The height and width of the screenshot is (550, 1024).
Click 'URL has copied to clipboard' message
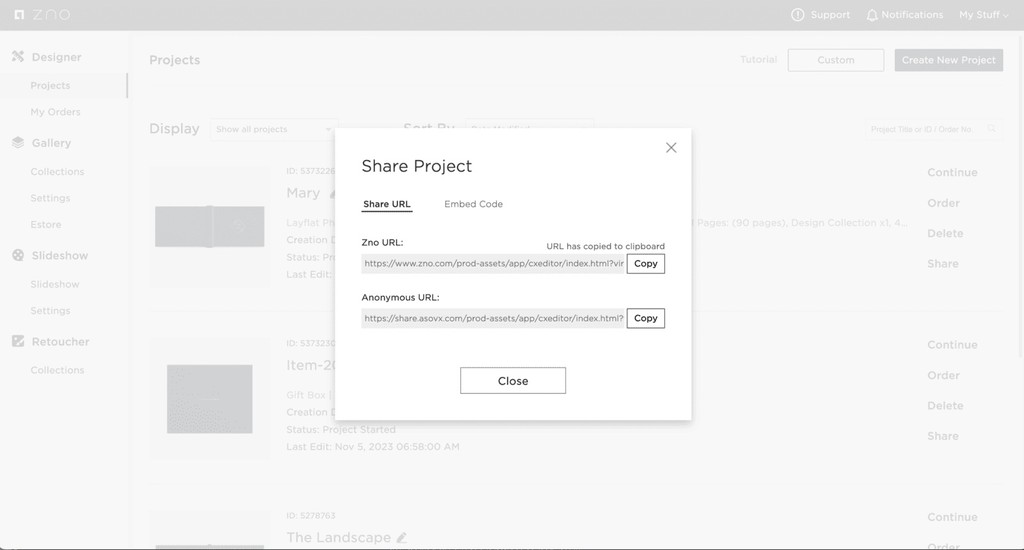tap(605, 246)
